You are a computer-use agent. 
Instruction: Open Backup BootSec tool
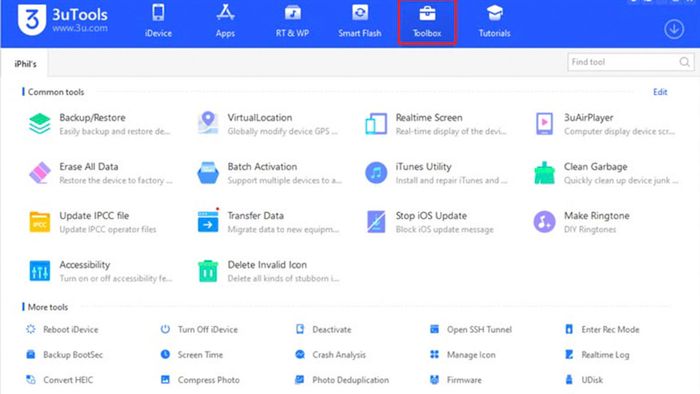coord(64,355)
